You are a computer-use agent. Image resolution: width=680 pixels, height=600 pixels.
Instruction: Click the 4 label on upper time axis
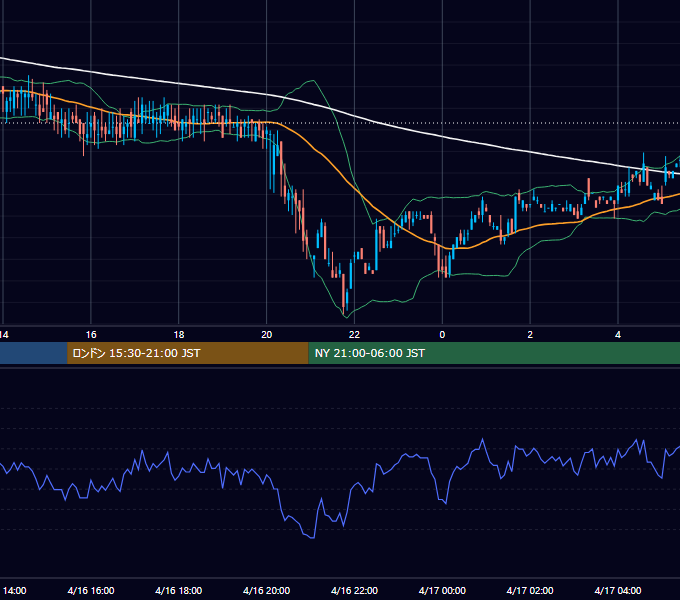pos(618,335)
